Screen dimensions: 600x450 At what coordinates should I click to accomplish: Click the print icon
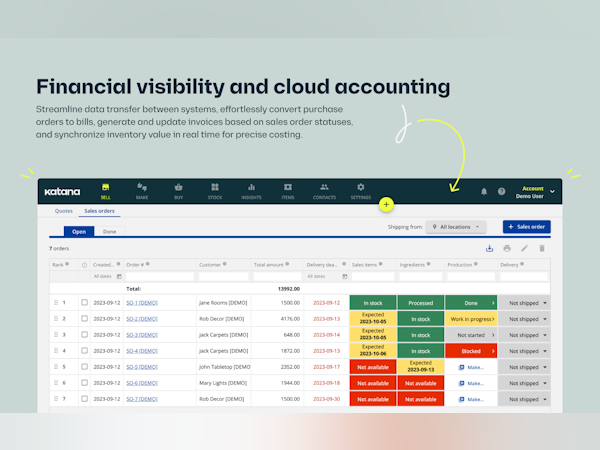pos(507,249)
